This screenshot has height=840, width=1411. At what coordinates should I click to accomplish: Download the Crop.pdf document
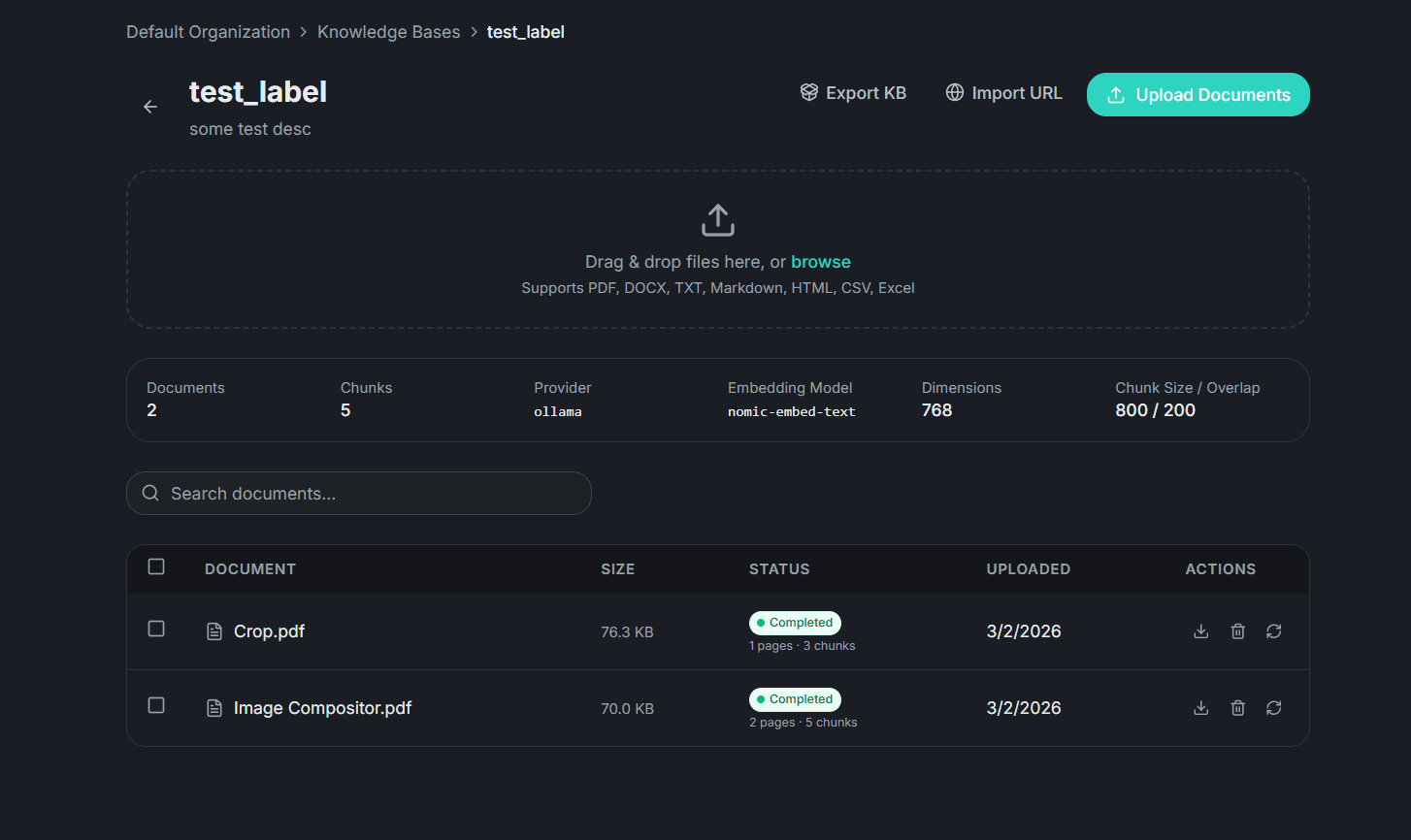pyautogui.click(x=1200, y=630)
